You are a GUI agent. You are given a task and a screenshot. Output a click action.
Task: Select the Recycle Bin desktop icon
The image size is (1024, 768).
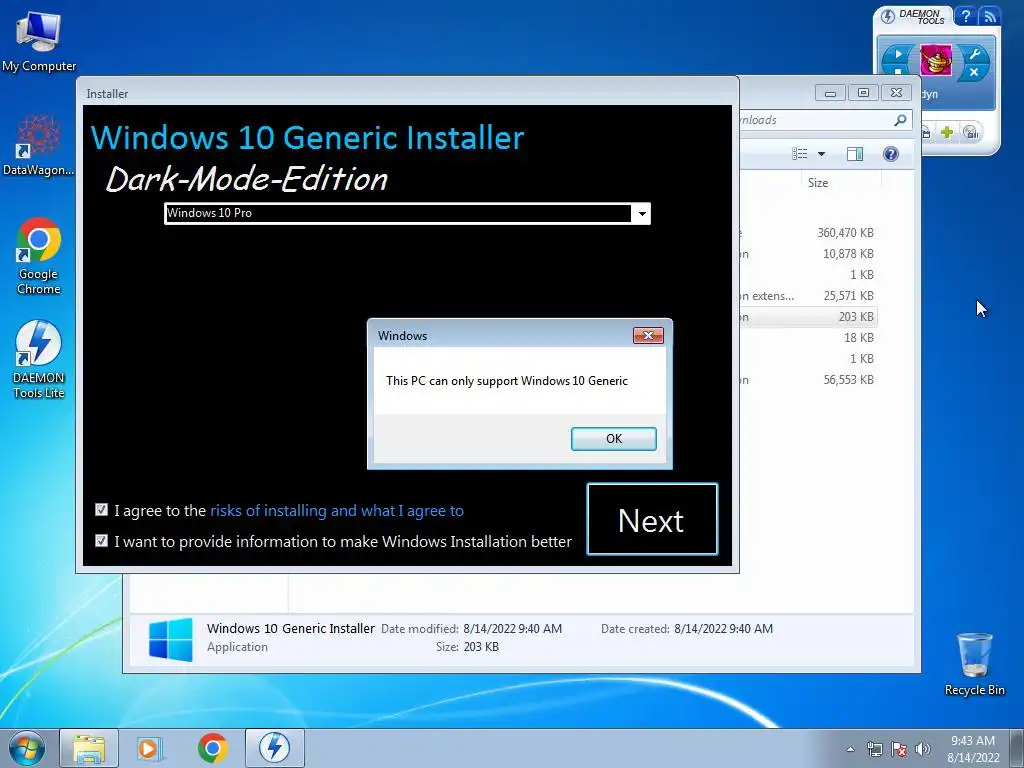tap(974, 664)
